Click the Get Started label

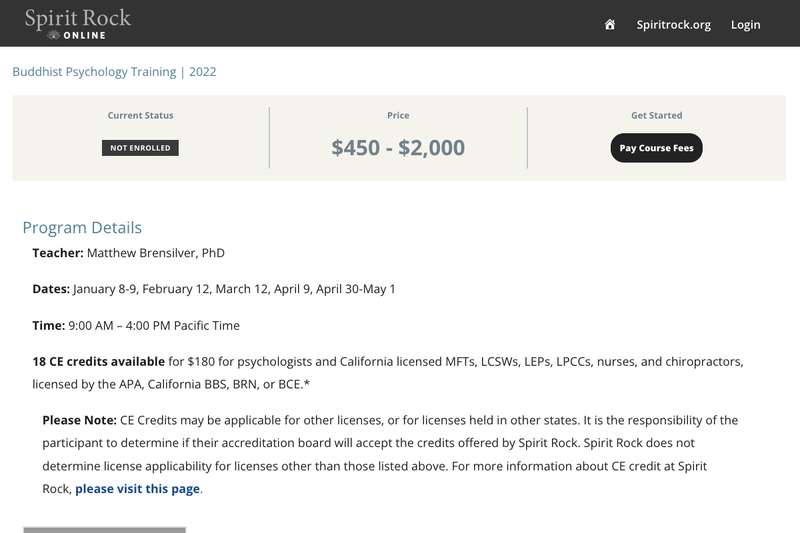click(657, 115)
